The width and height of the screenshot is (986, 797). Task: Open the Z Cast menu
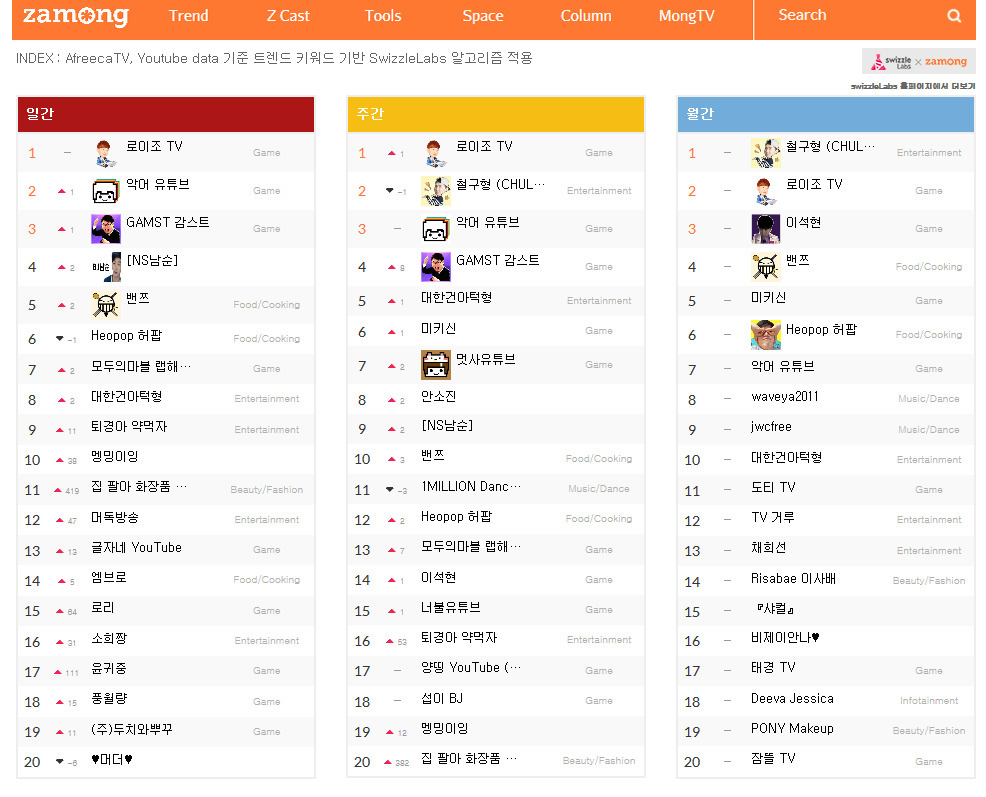pyautogui.click(x=288, y=16)
